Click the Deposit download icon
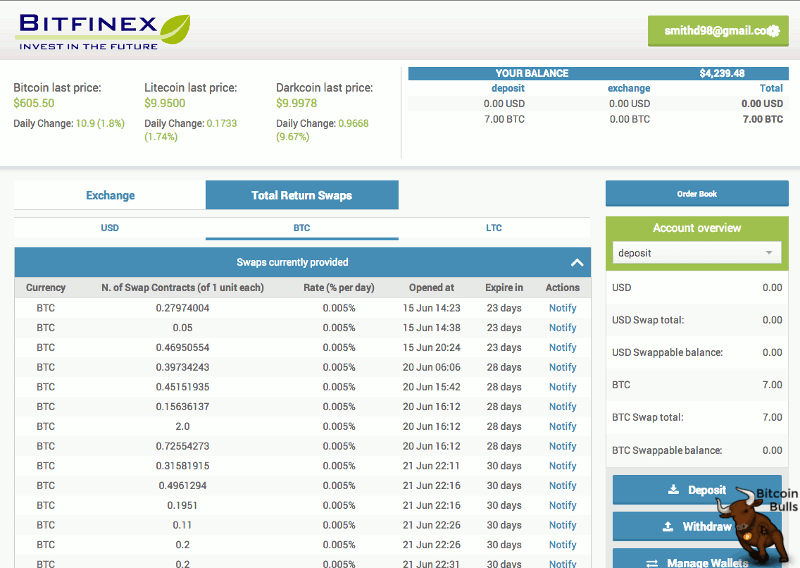This screenshot has width=800, height=568. point(673,489)
